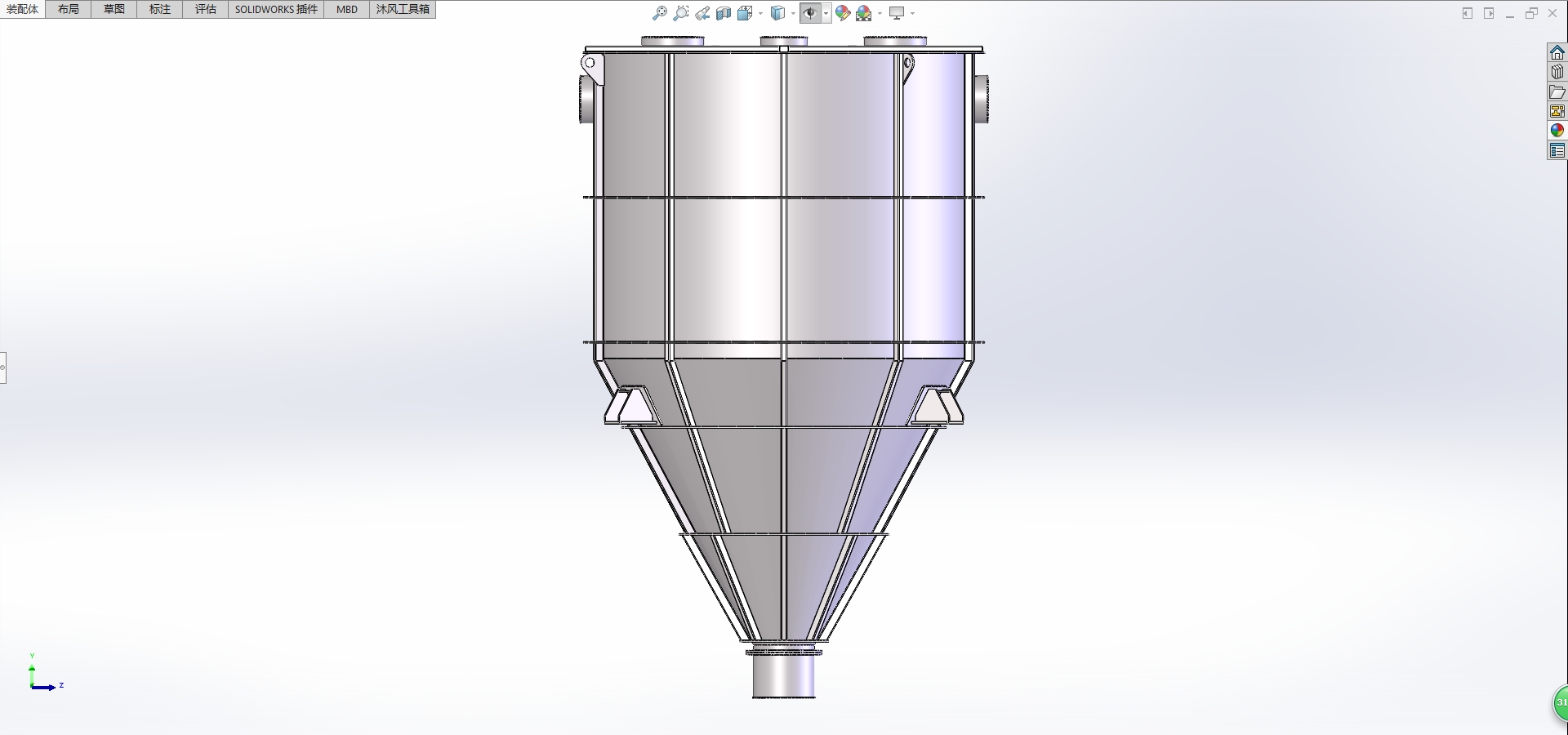Click the Previous View icon
This screenshot has height=735, width=1568.
tap(702, 13)
